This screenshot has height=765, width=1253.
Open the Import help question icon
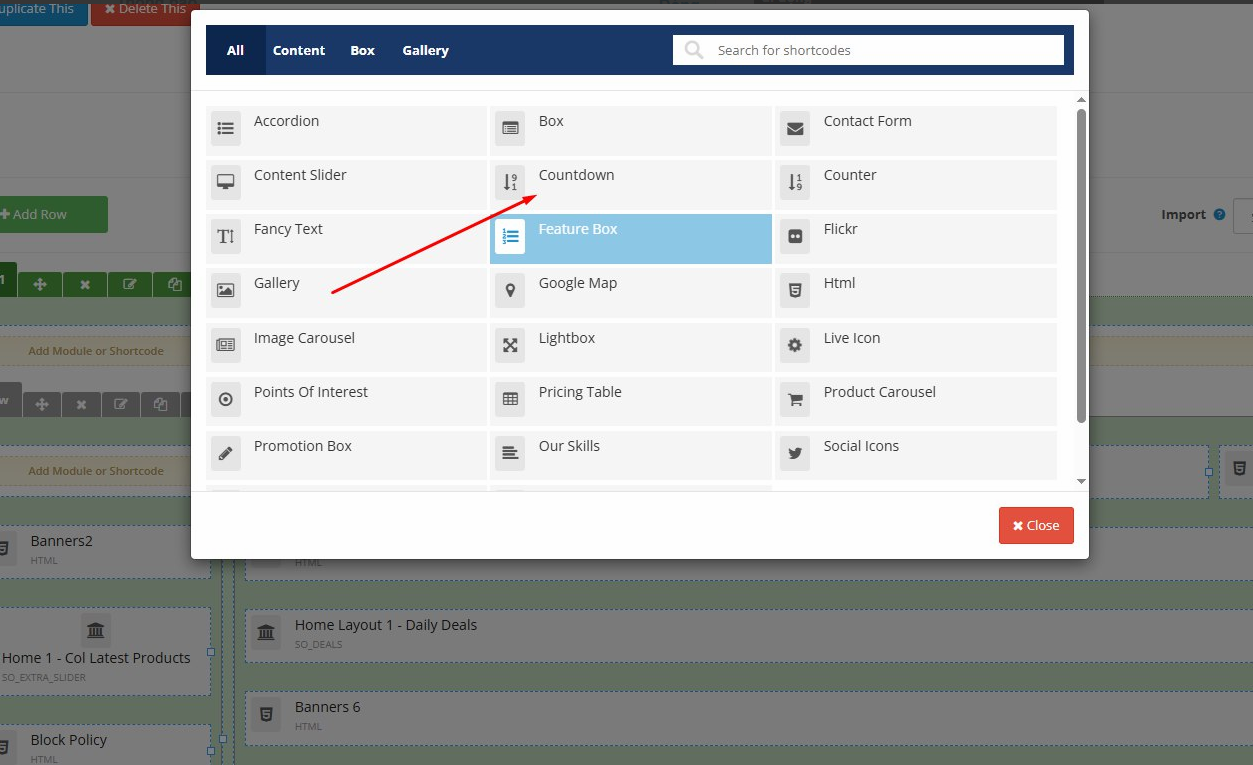[1219, 215]
